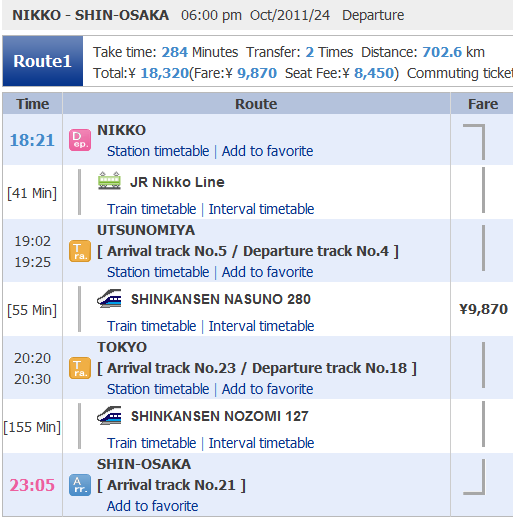Click the blue Arr. arrival icon at SHIN-OSAKA
The height and width of the screenshot is (526, 513).
pos(80,485)
